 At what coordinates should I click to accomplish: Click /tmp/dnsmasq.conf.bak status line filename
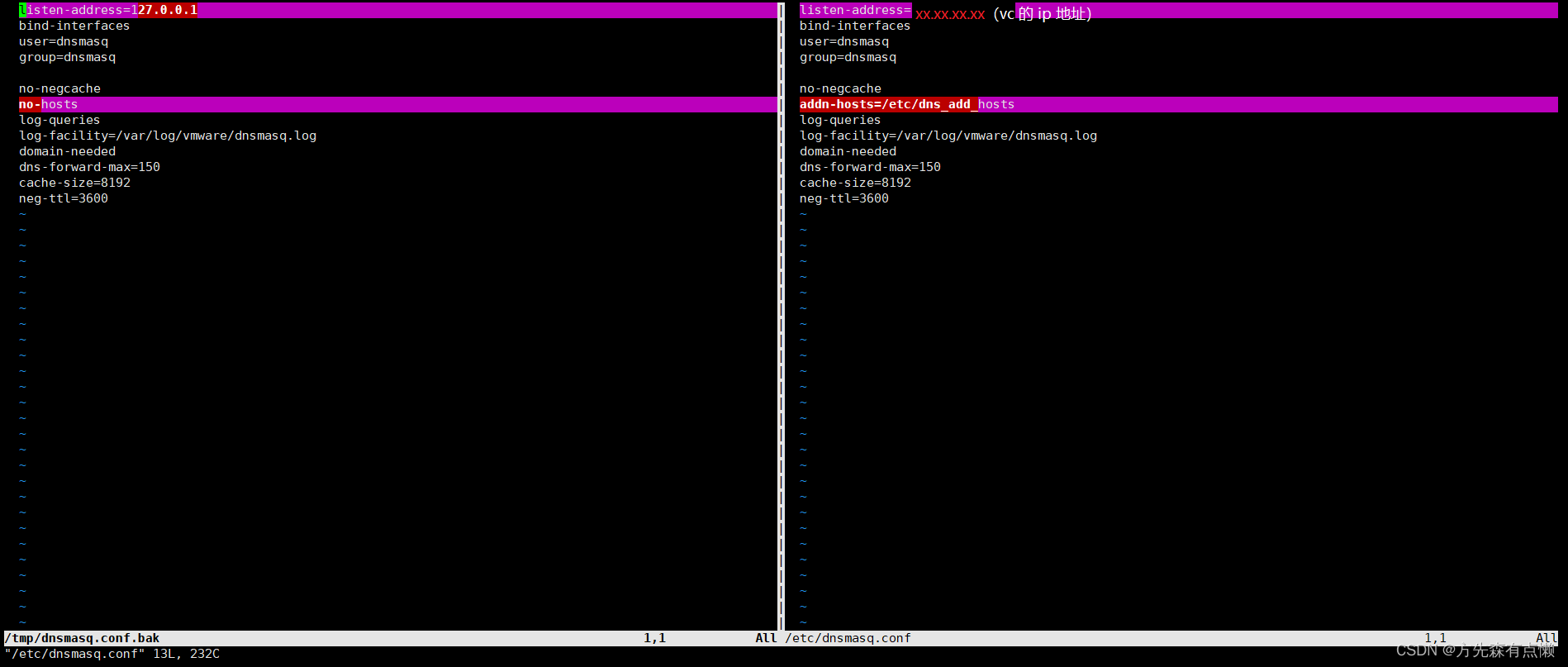83,638
